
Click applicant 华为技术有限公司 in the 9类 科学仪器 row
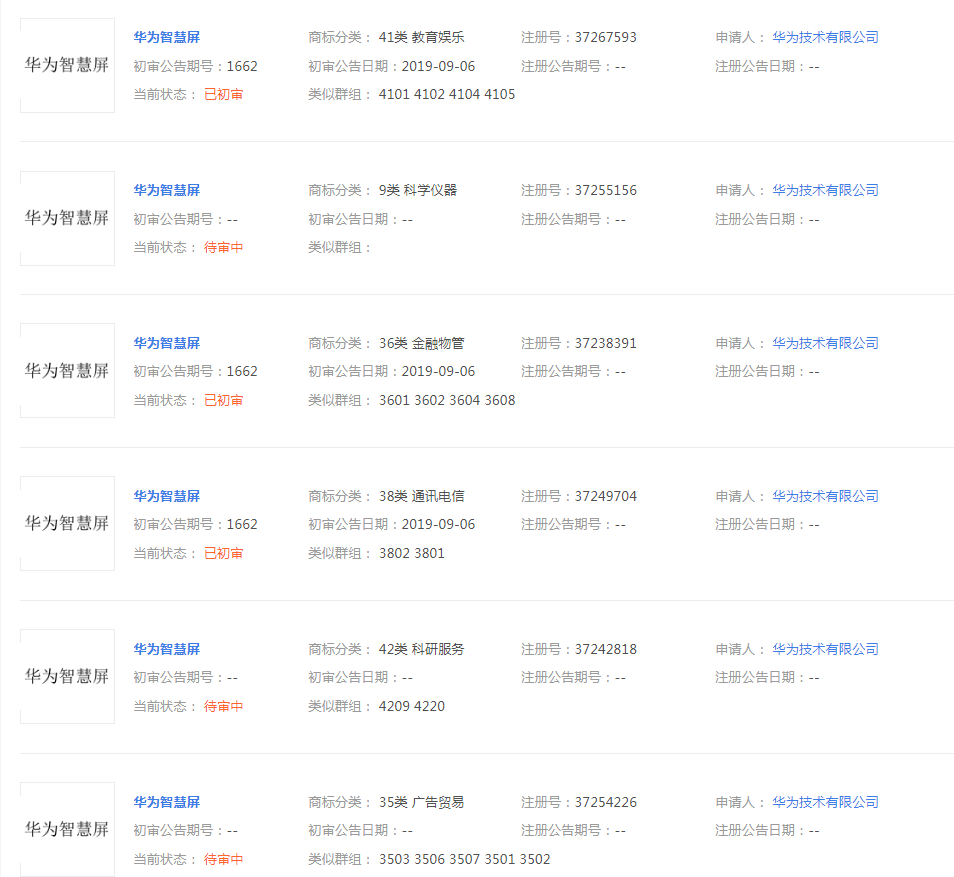click(826, 190)
